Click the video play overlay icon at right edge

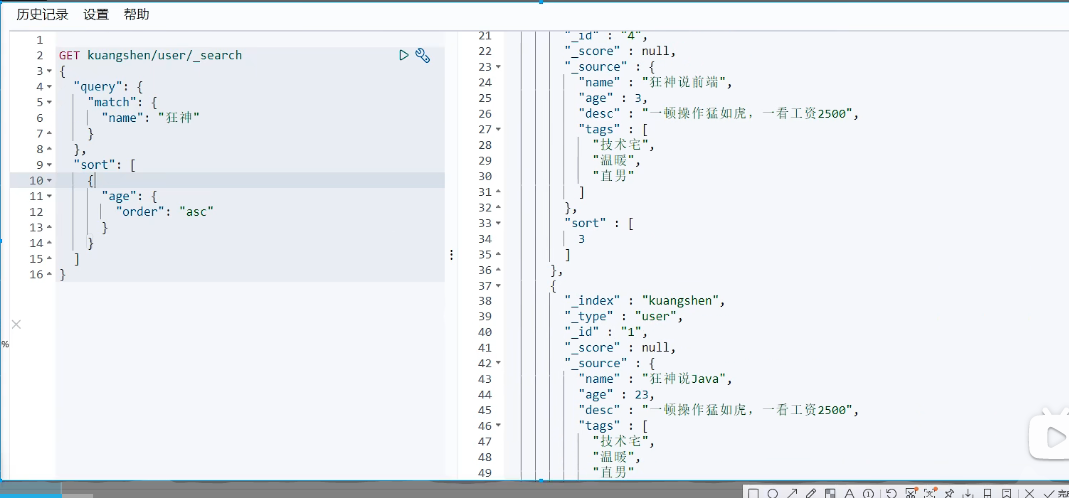(1051, 434)
